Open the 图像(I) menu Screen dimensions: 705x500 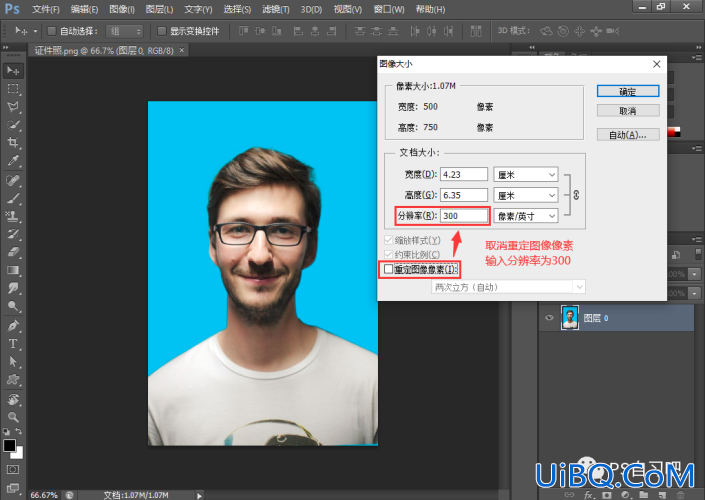122,9
